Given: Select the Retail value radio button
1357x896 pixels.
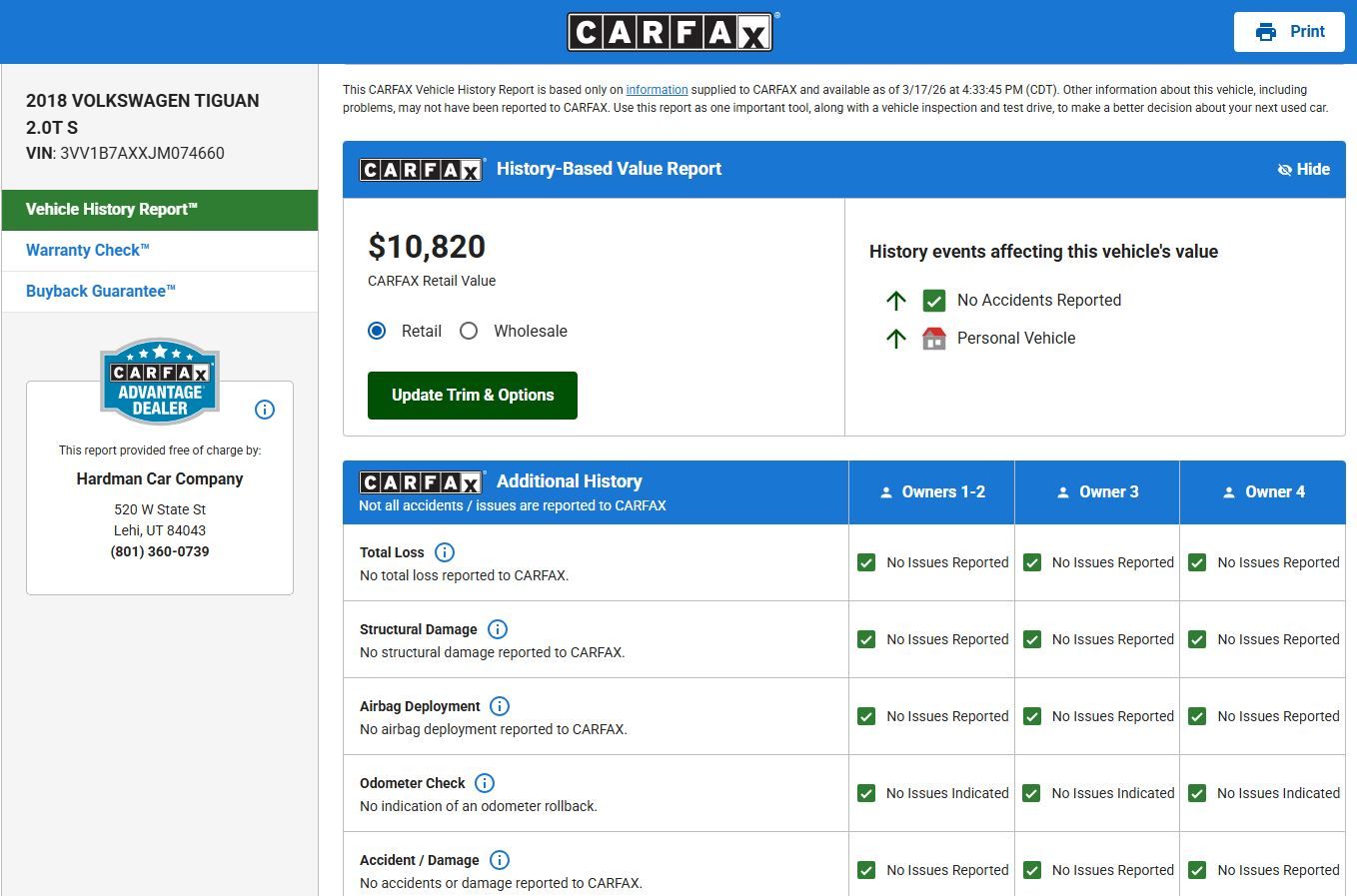Looking at the screenshot, I should [377, 331].
